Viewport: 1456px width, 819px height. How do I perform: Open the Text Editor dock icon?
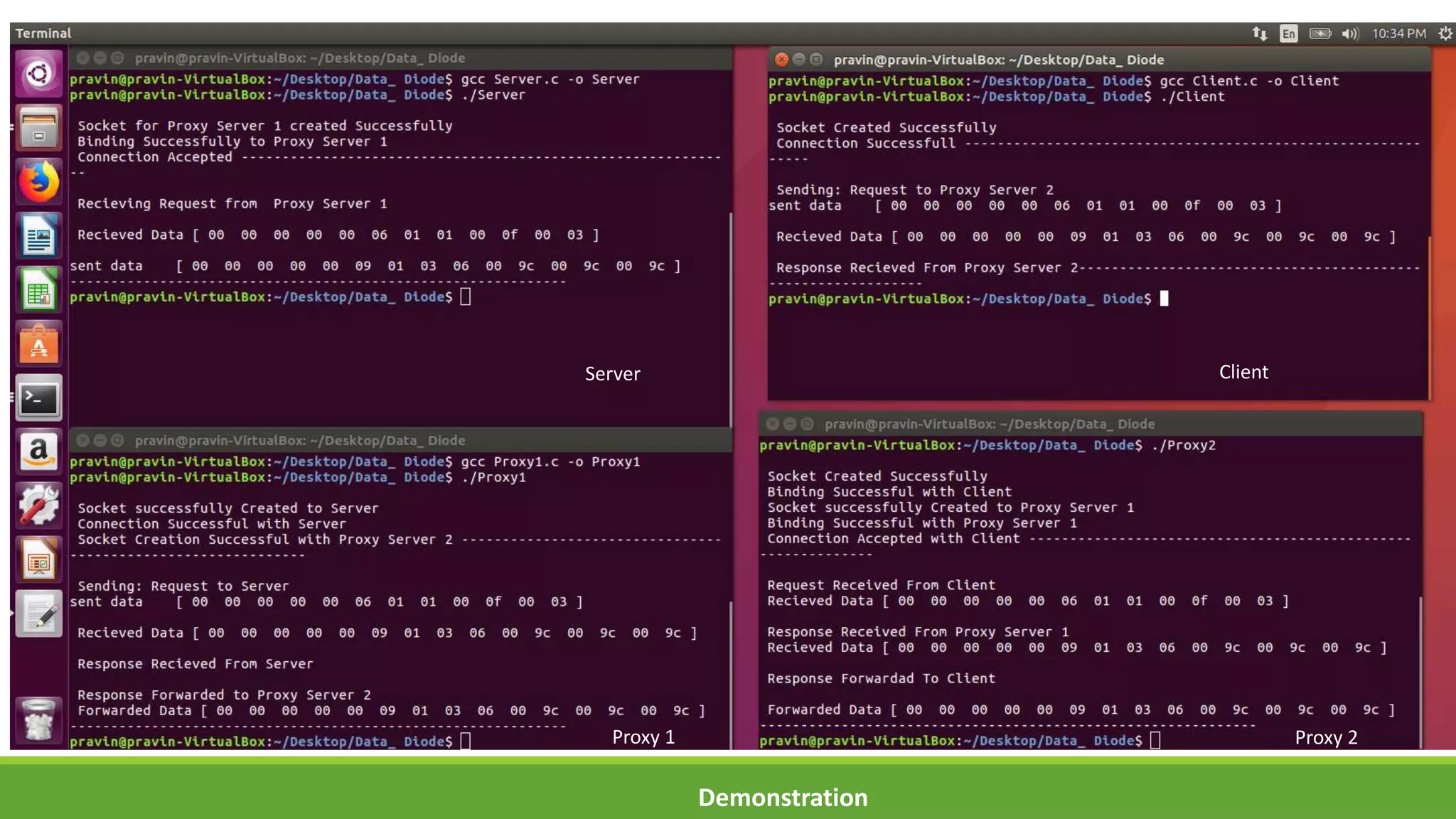[38, 614]
